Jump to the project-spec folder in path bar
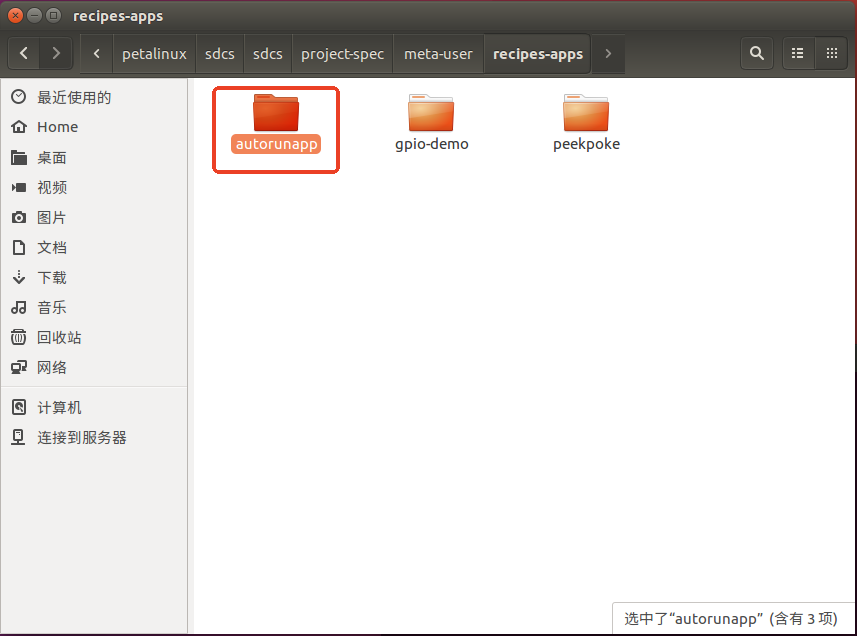The height and width of the screenshot is (636, 857). [343, 54]
